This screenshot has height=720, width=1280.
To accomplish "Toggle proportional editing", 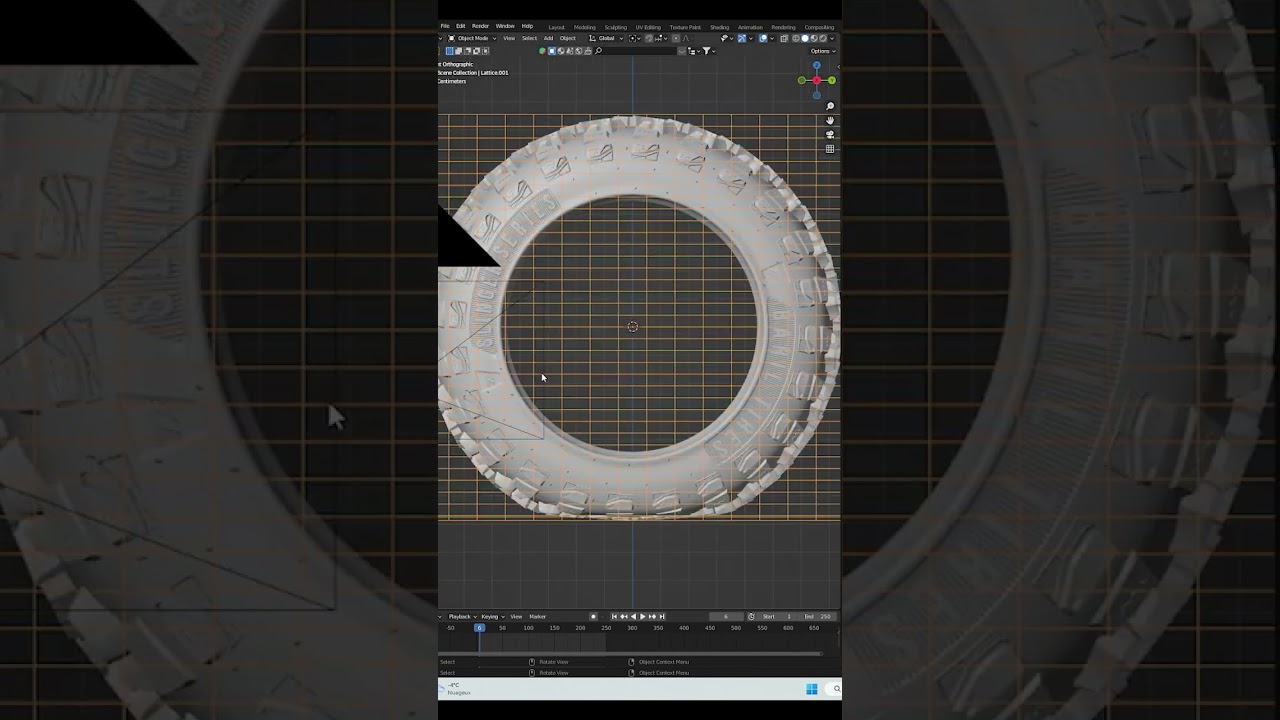I will point(676,38).
